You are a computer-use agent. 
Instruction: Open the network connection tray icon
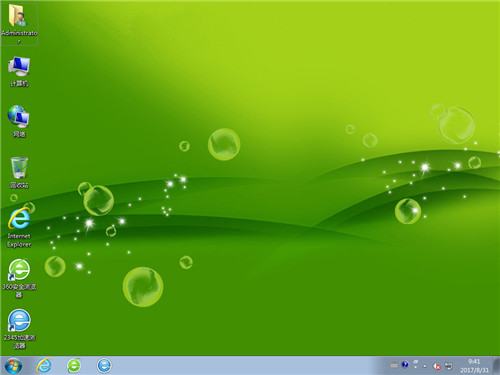point(449,366)
